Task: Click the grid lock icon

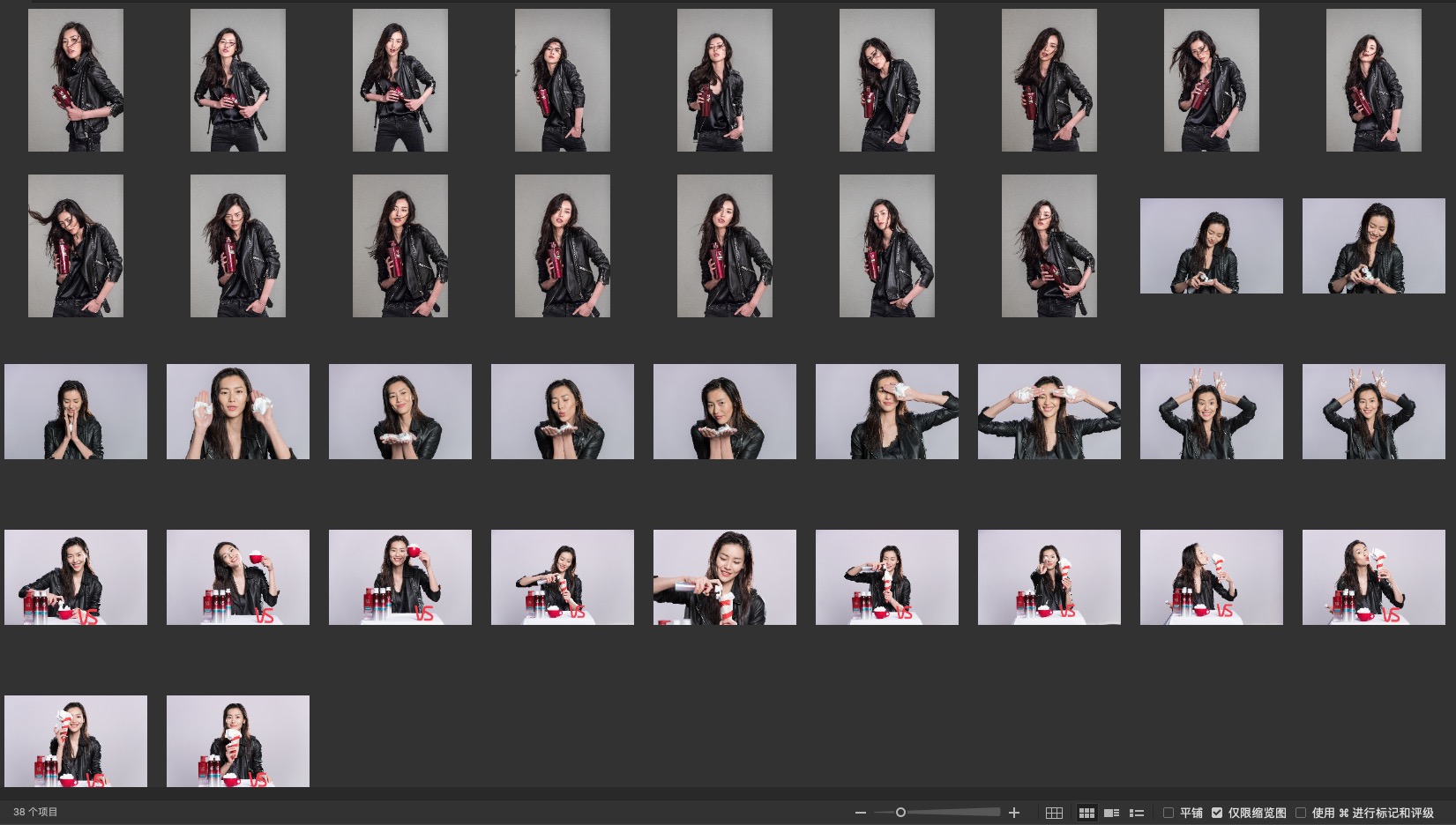Action: 1054,813
